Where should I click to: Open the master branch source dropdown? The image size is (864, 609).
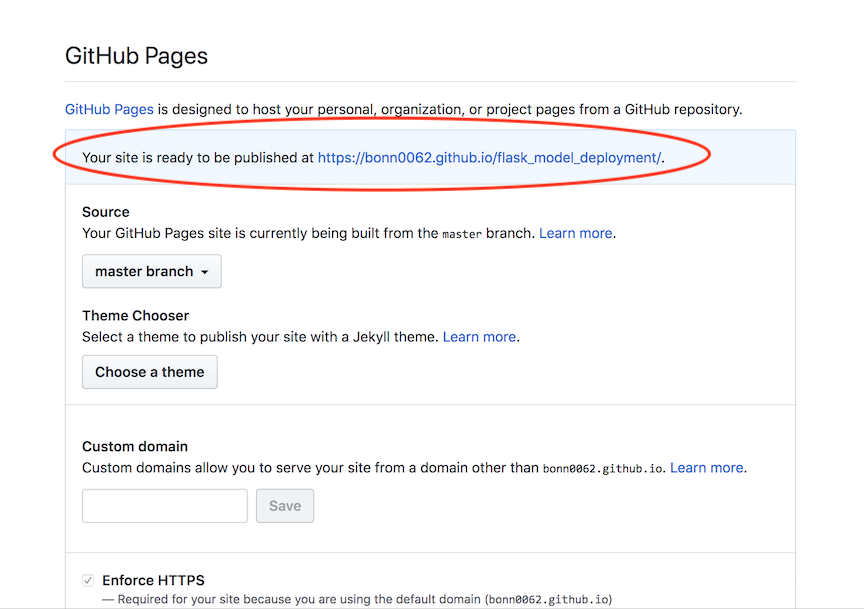point(151,271)
